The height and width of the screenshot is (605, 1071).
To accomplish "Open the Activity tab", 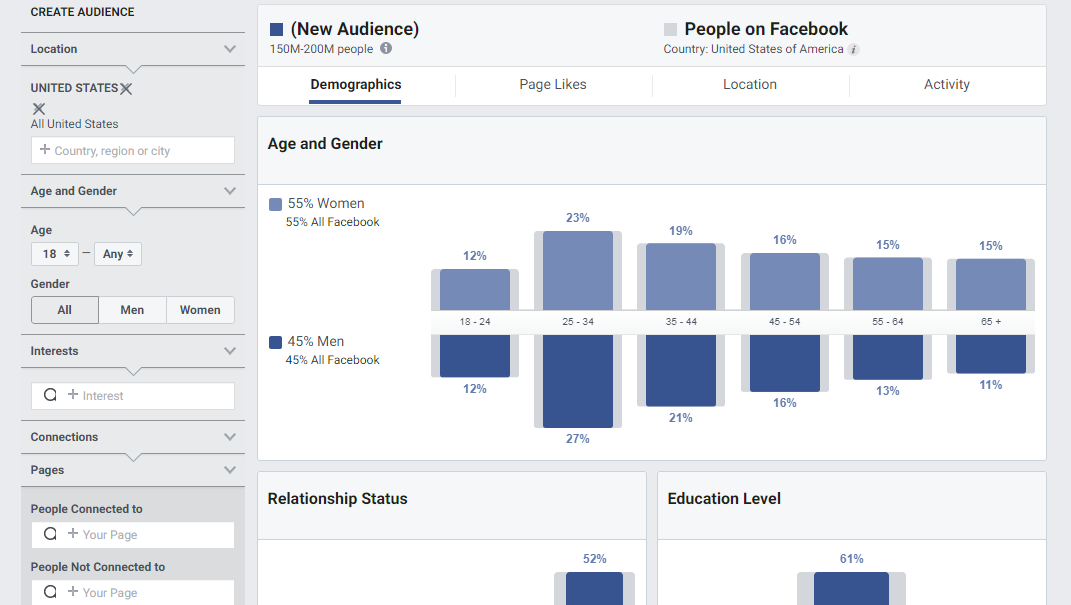I will pos(947,85).
